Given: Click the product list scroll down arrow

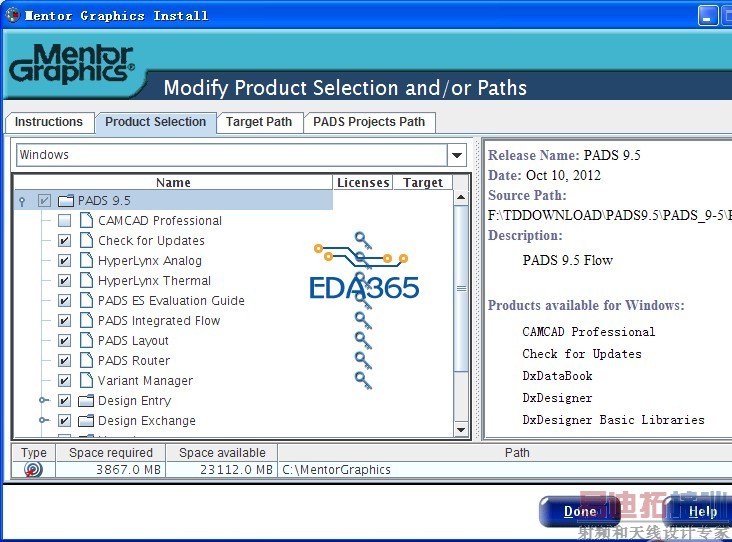Looking at the screenshot, I should (x=461, y=429).
